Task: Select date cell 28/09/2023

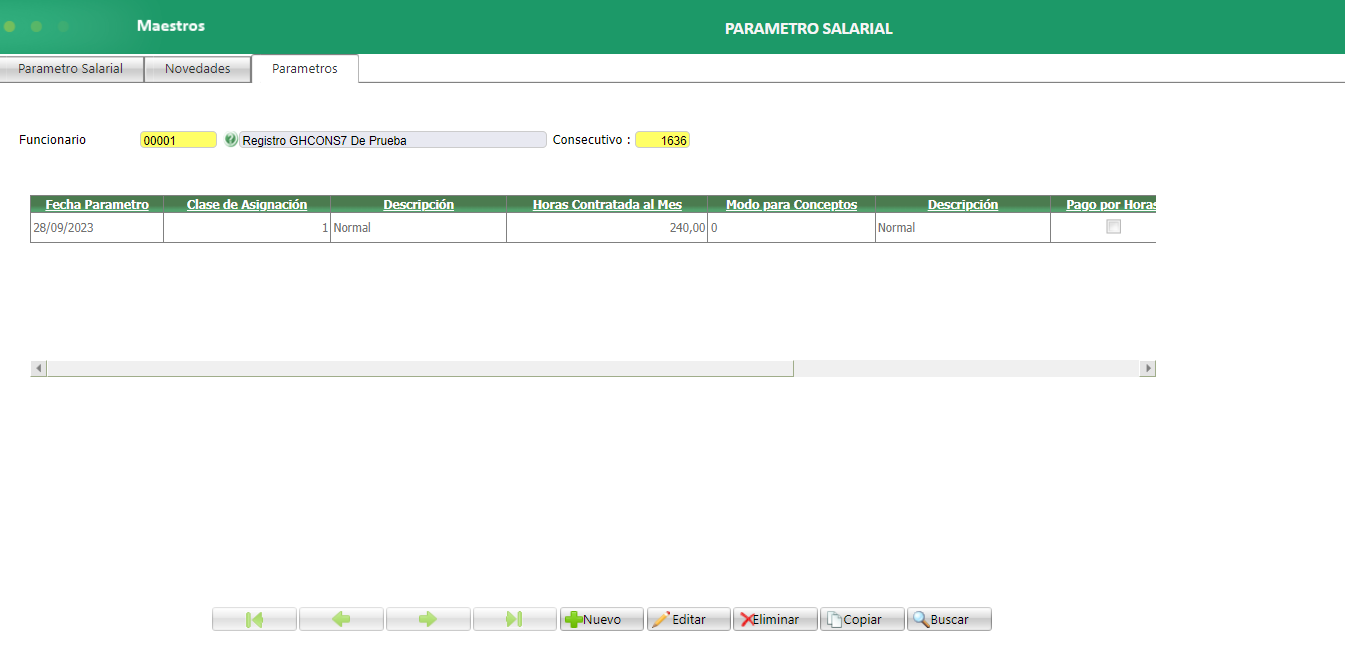Action: pos(97,227)
